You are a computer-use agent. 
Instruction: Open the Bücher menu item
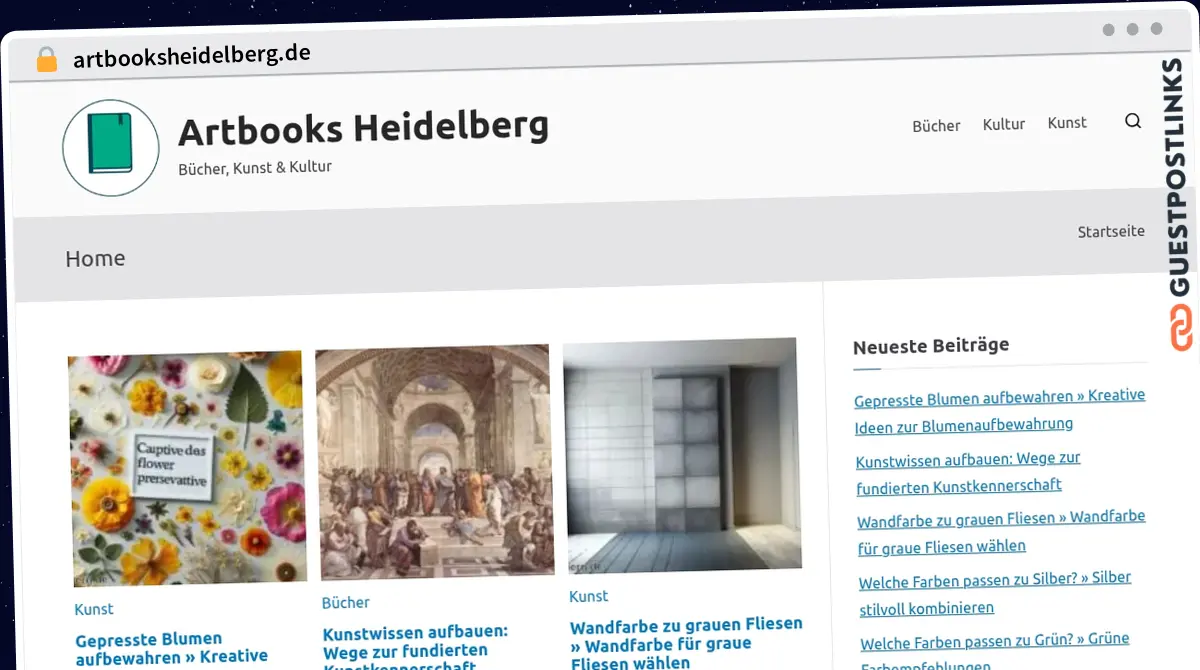click(x=936, y=125)
